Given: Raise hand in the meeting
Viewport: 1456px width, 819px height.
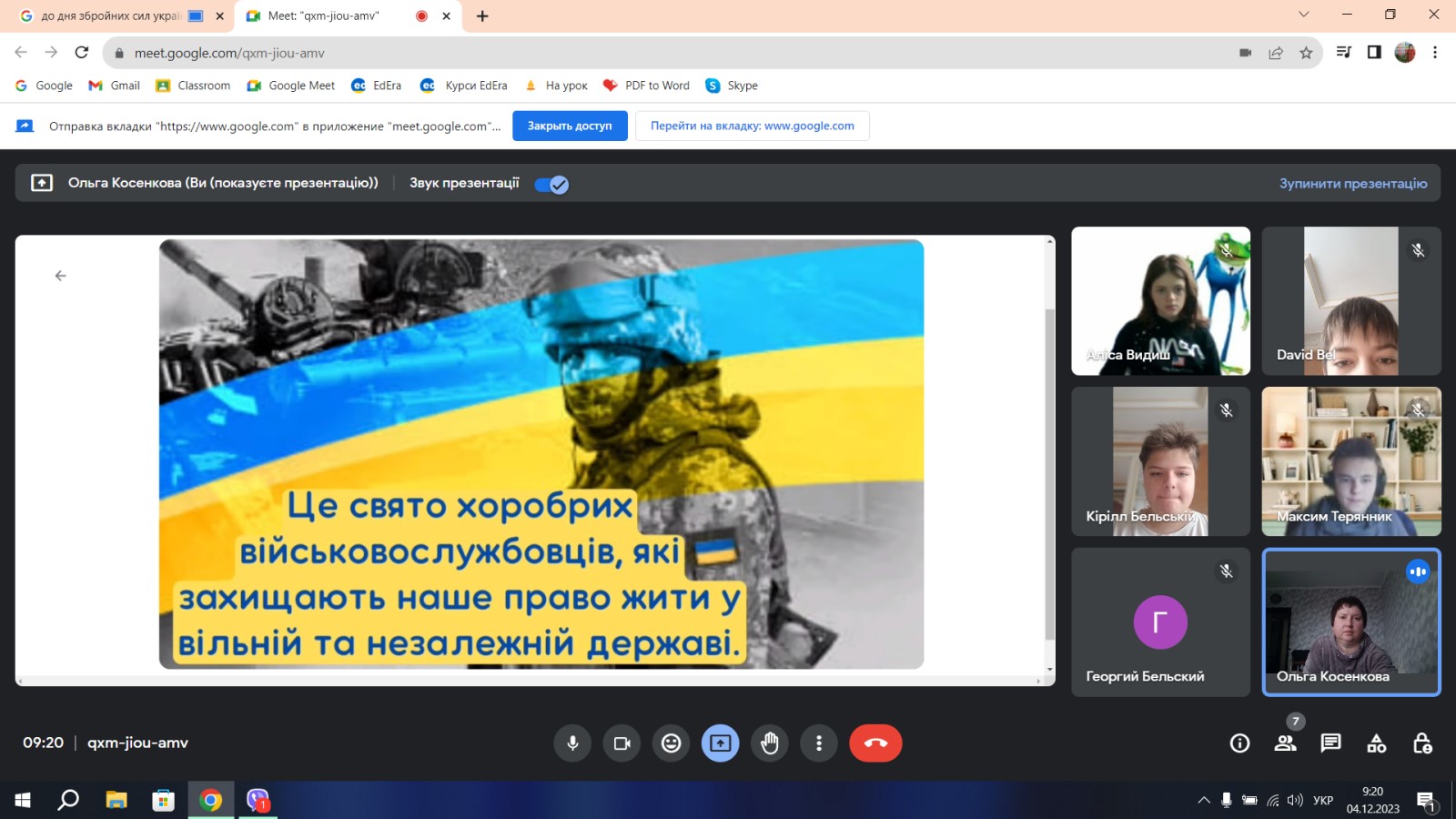Looking at the screenshot, I should [770, 743].
